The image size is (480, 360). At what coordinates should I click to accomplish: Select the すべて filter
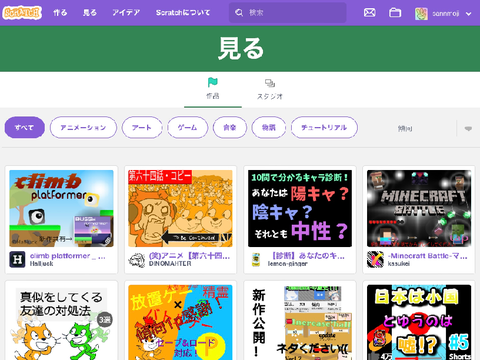(24, 127)
